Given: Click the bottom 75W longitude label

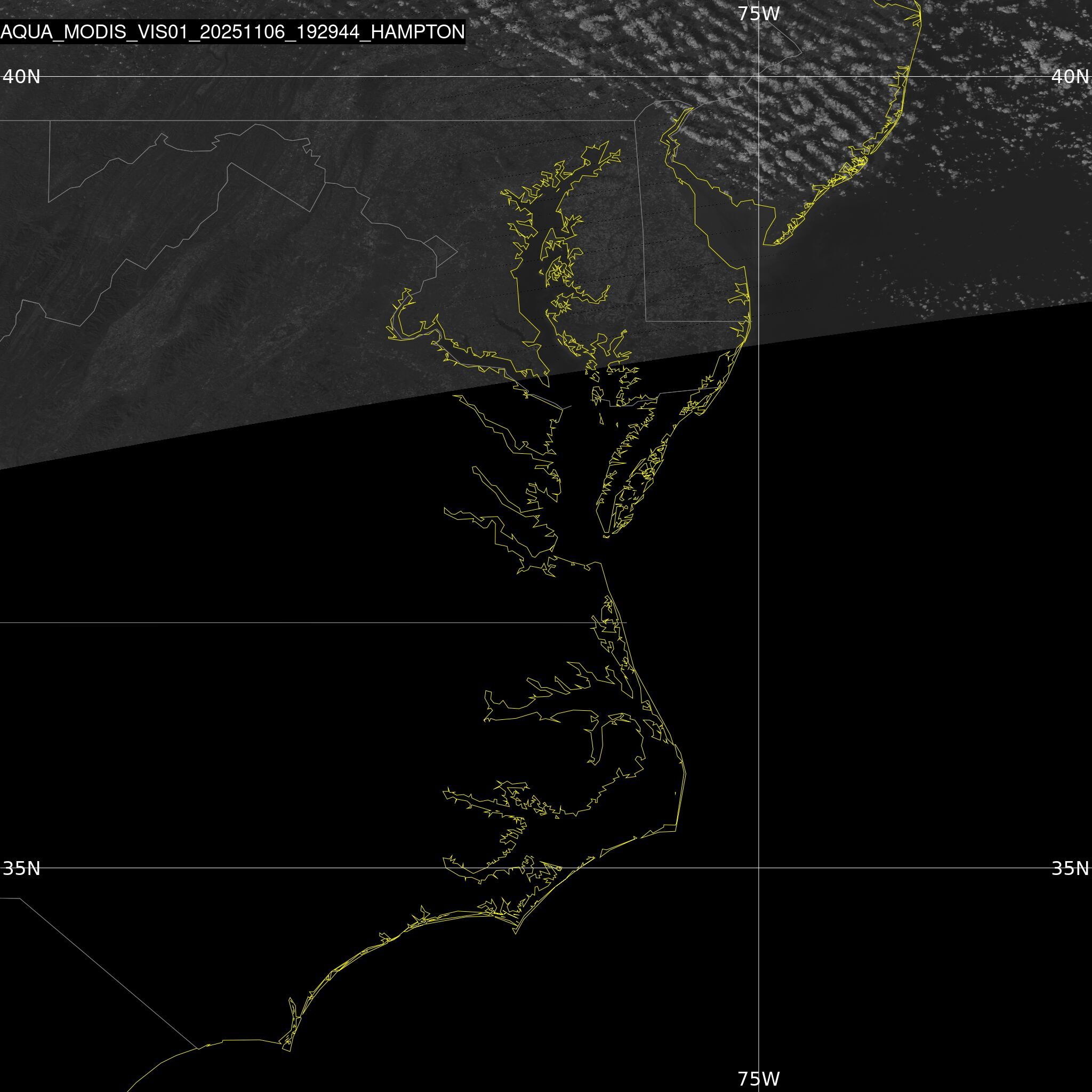Looking at the screenshot, I should click(759, 1079).
